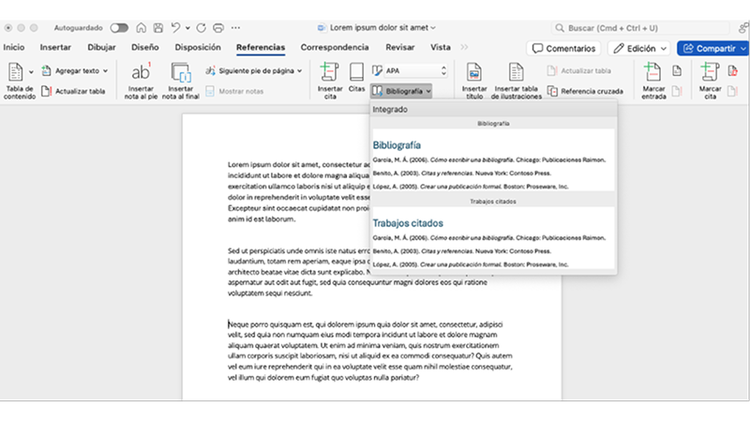Click insert table of authorities icon
The image size is (750, 422).
(732, 71)
